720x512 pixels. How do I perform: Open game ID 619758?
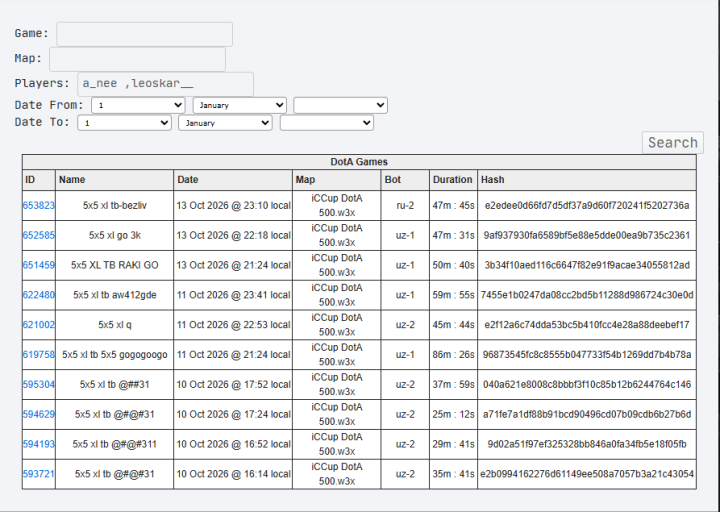click(39, 355)
